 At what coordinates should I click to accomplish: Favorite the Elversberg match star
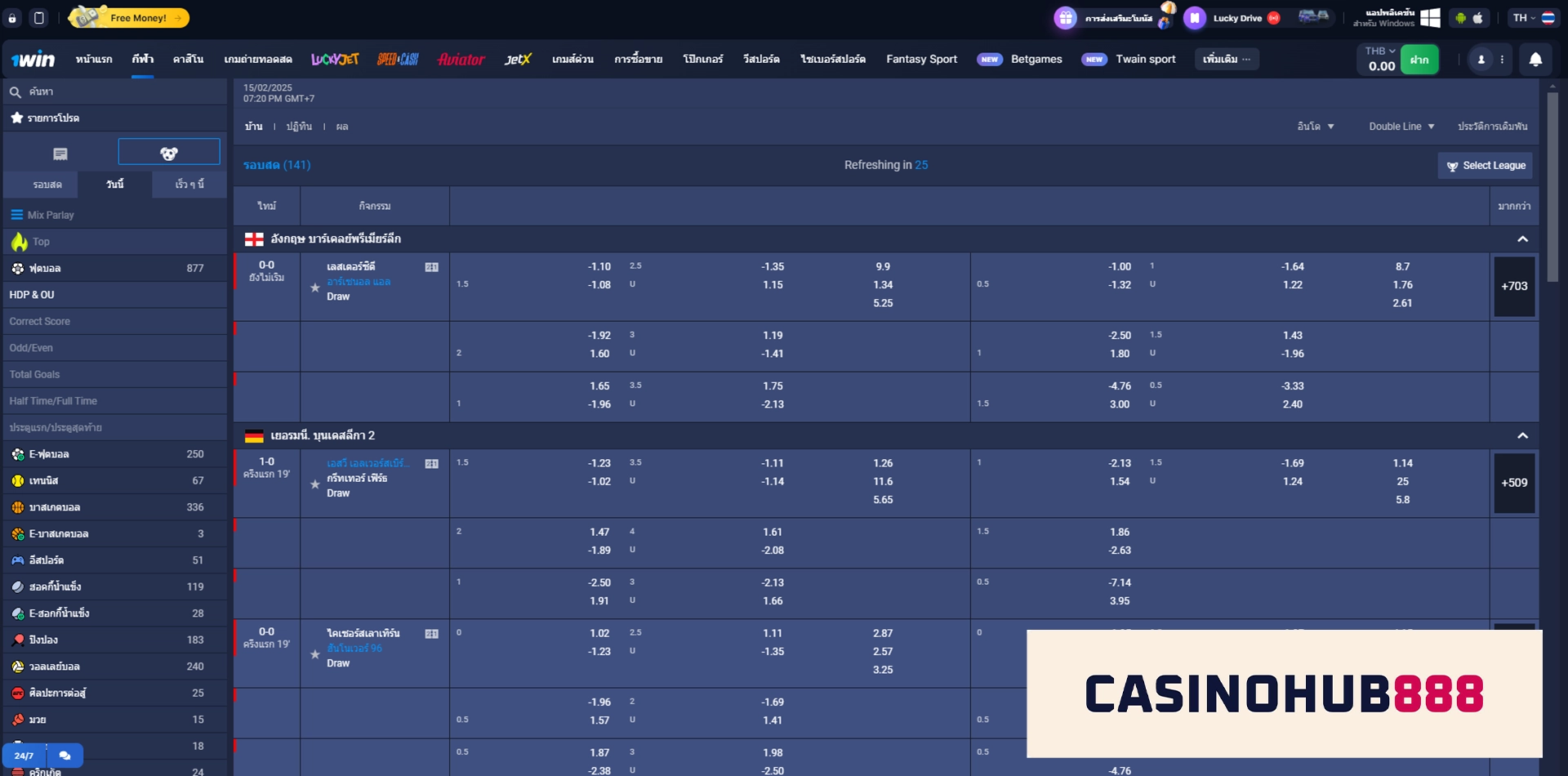pyautogui.click(x=314, y=484)
